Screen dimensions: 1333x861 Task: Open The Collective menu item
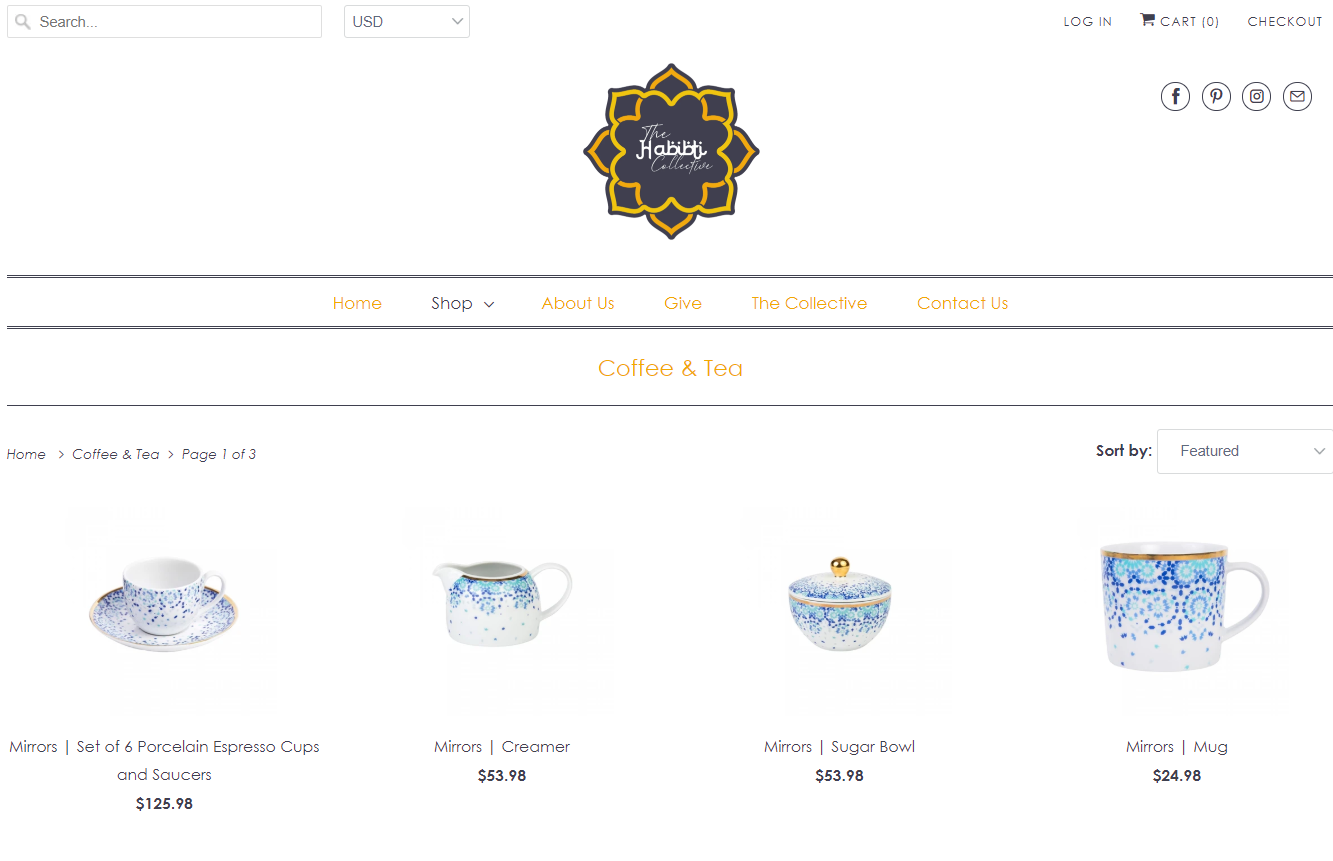809,303
